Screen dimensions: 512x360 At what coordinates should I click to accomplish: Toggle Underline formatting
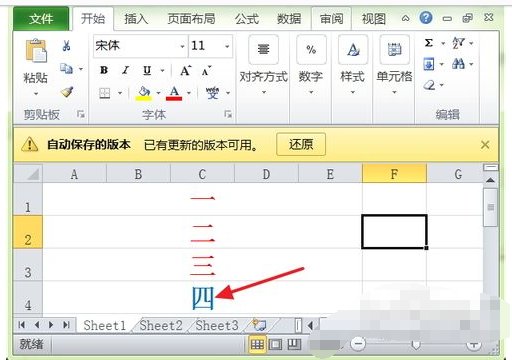point(147,70)
